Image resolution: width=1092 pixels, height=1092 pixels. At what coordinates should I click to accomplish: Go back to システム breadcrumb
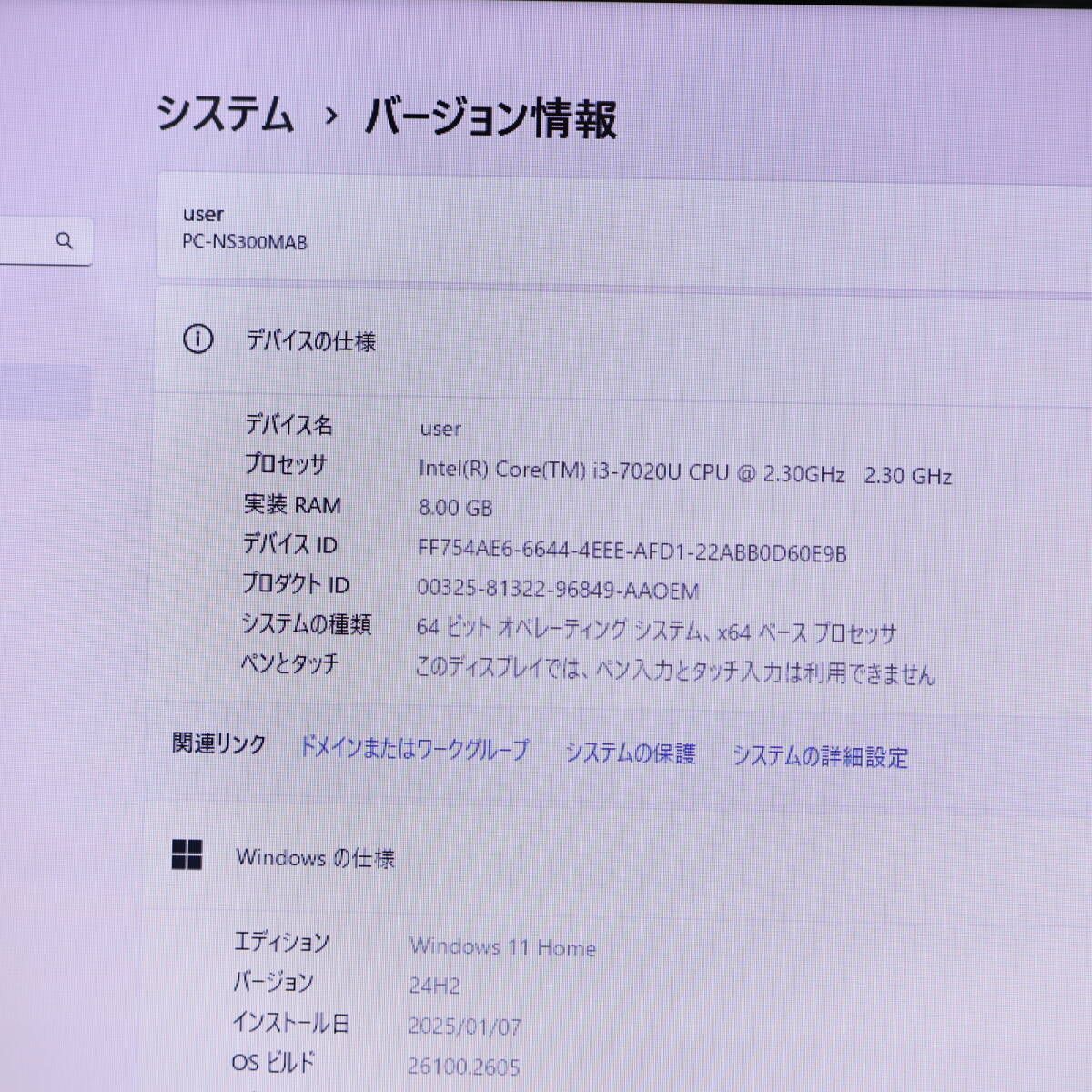point(225,115)
